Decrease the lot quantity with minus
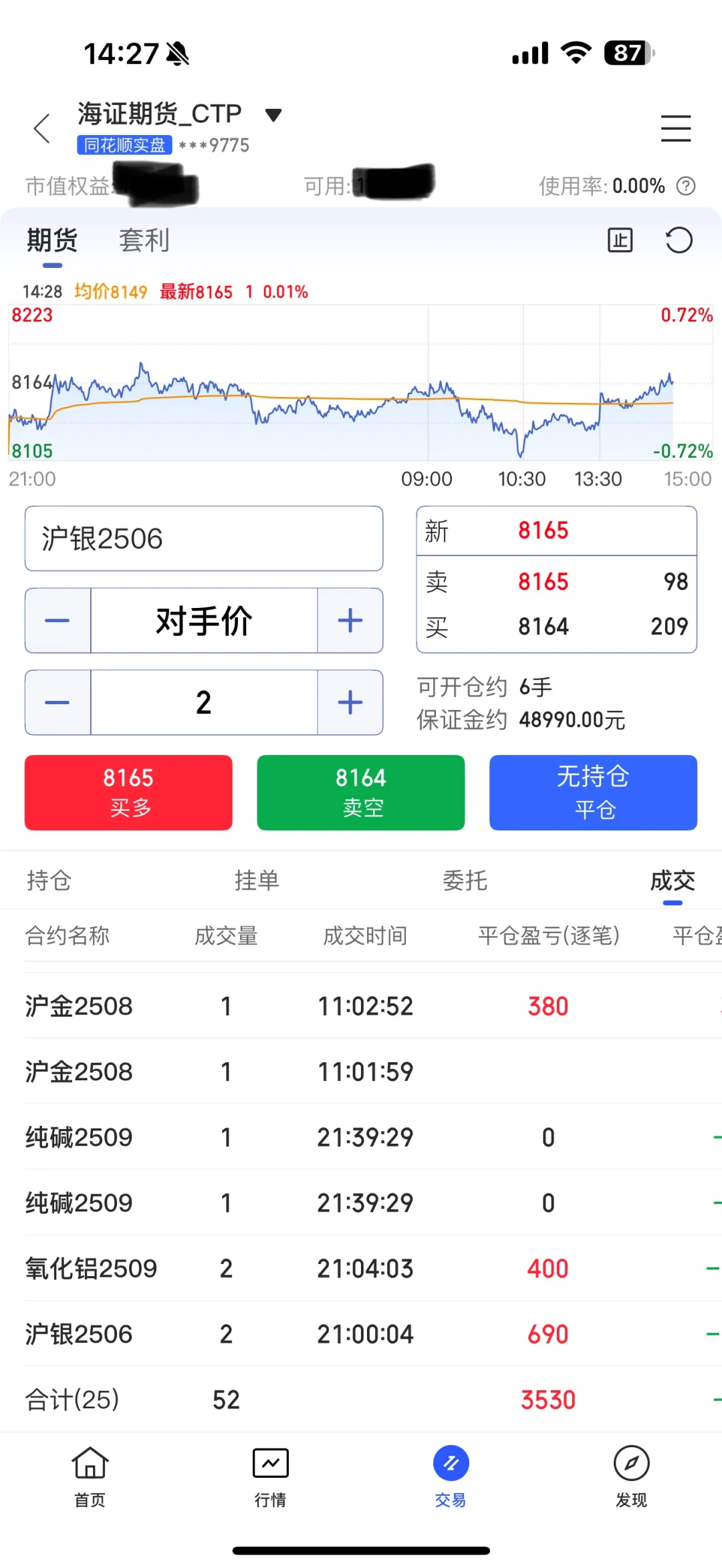This screenshot has height=1568, width=722. pos(57,703)
